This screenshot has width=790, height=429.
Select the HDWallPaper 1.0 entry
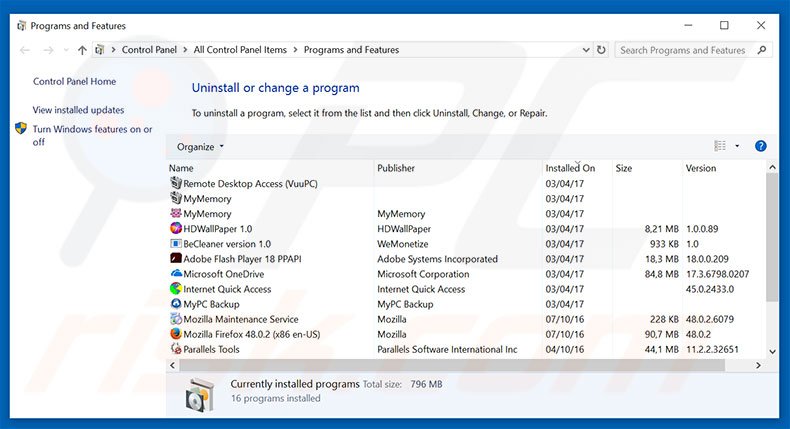pos(218,229)
